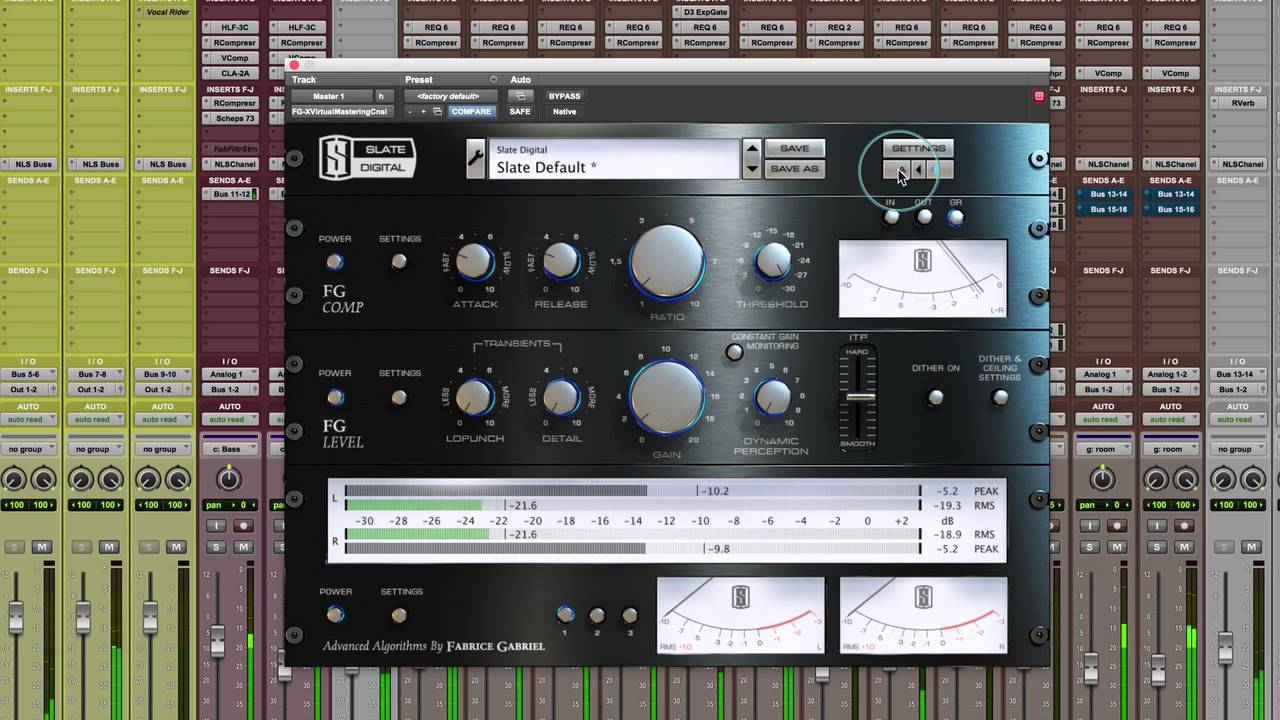1280x720 pixels.
Task: Click the h button next to Master 1
Action: point(380,96)
